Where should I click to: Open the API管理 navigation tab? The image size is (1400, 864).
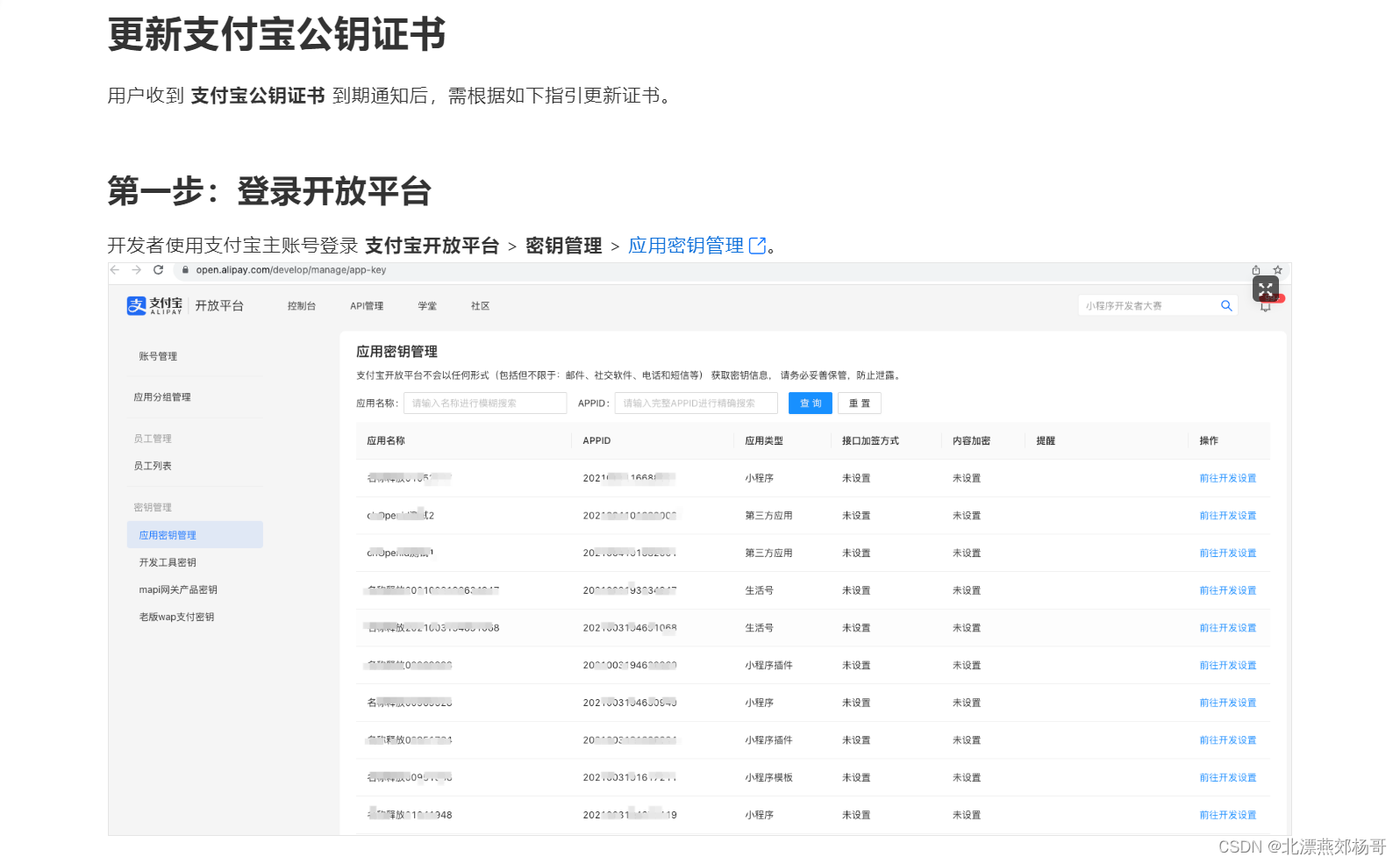pyautogui.click(x=367, y=306)
